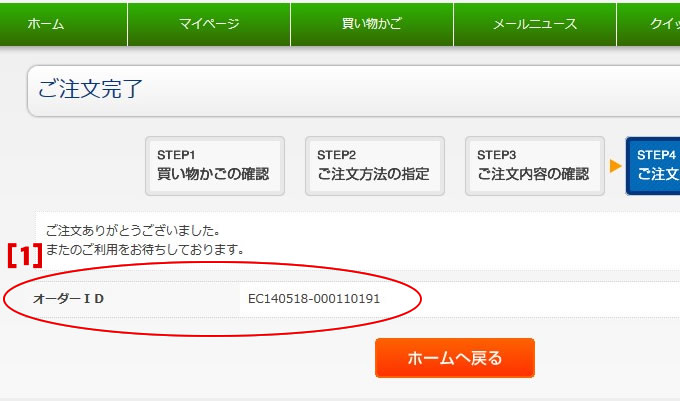Select メールニュース in the top menu
The height and width of the screenshot is (401, 680).
tap(534, 24)
